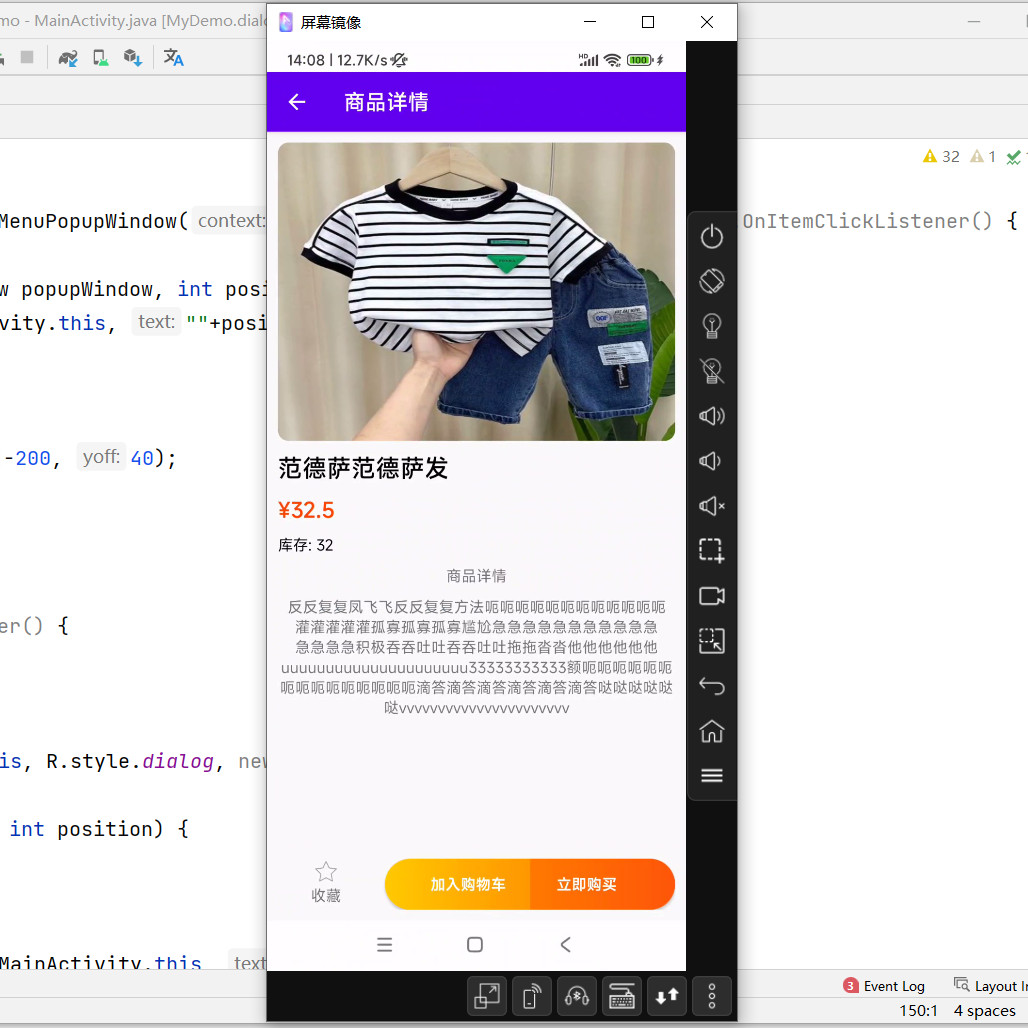
Task: Start screen recording with camera icon
Action: click(711, 596)
